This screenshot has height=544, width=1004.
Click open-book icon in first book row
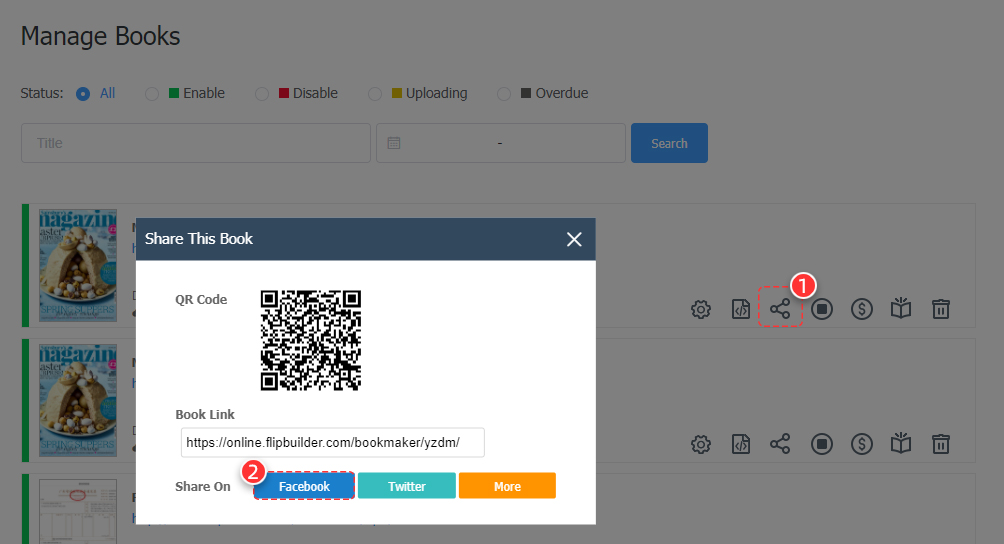(901, 308)
